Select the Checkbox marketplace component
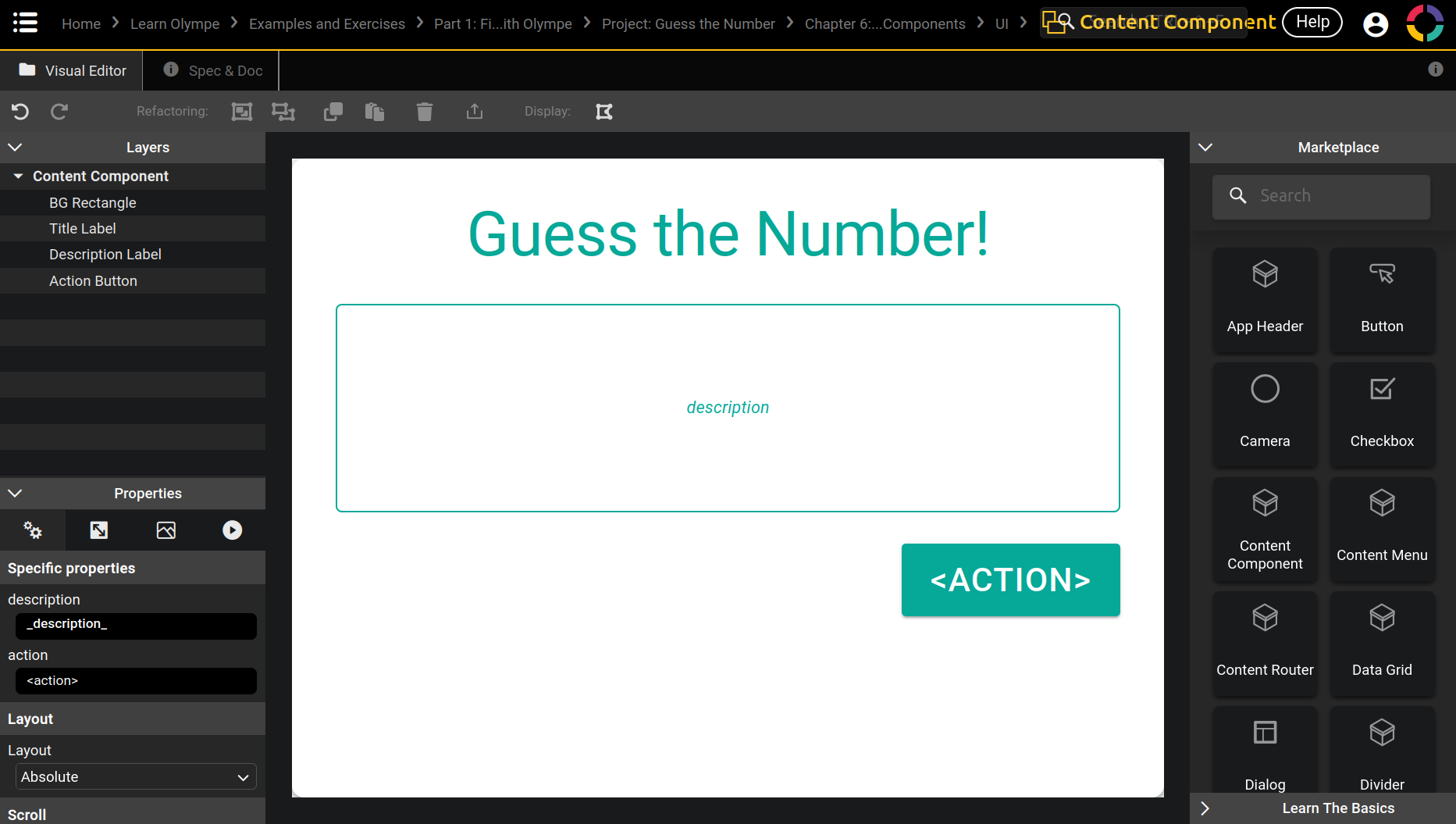The width and height of the screenshot is (1456, 824). coord(1382,415)
